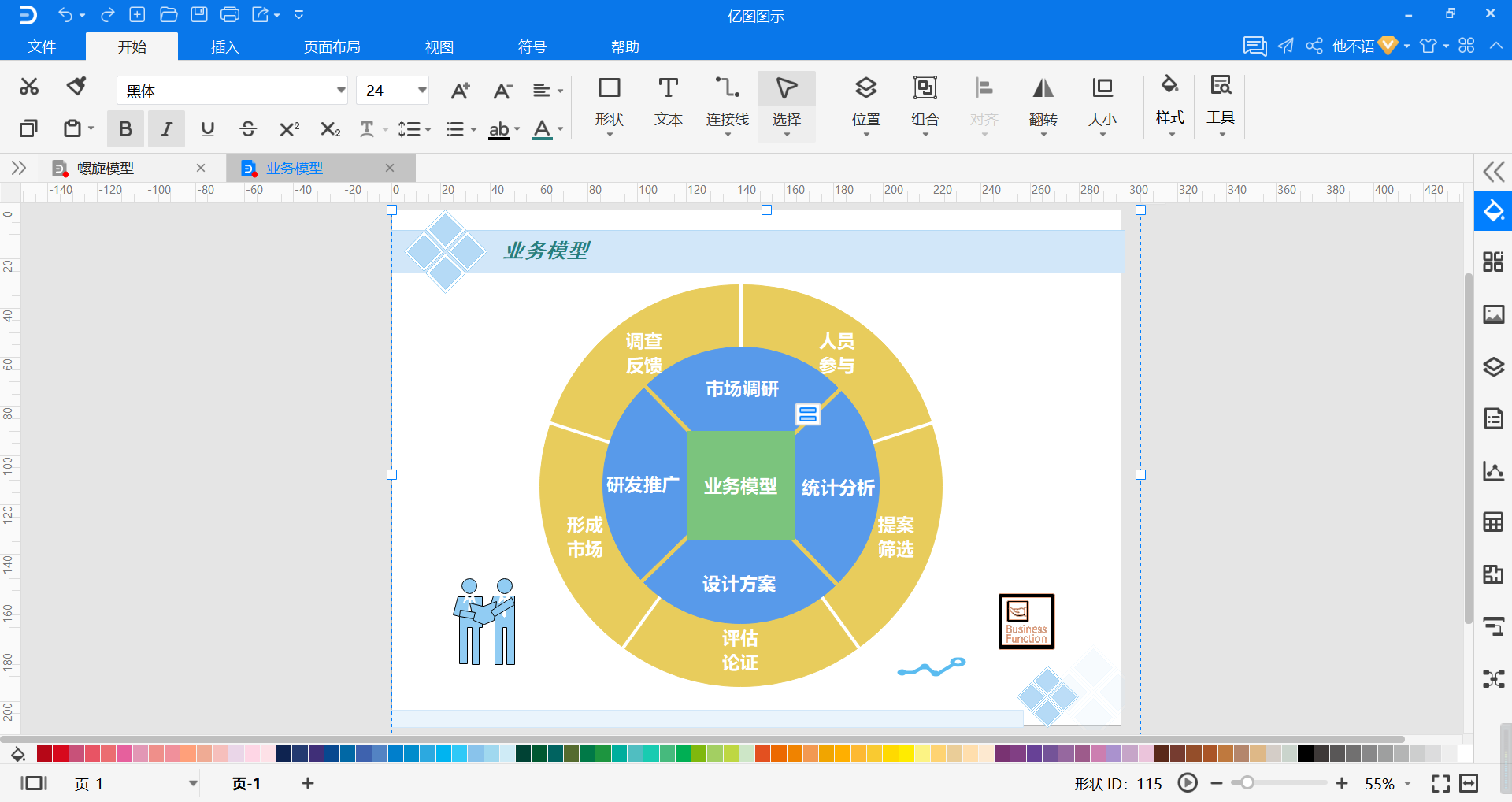Expand text alignment dropdown arrow
The image size is (1512, 802).
(x=560, y=91)
